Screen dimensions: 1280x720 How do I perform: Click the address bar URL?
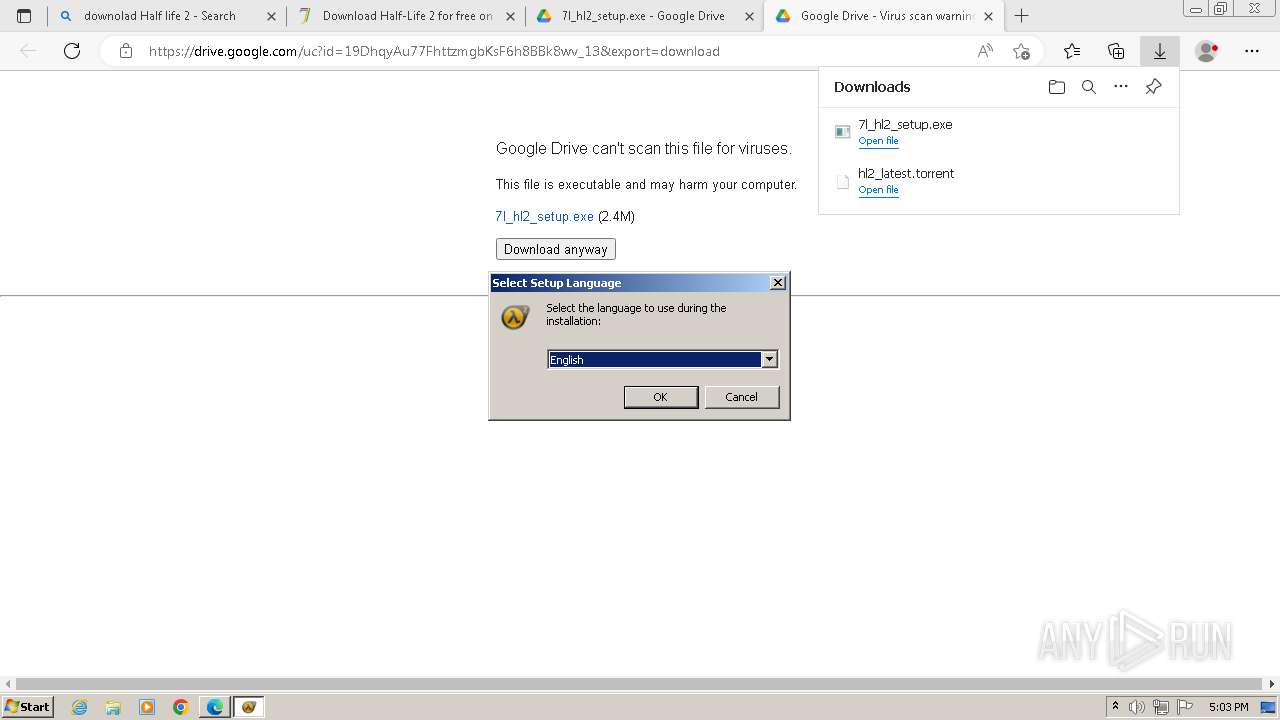434,51
